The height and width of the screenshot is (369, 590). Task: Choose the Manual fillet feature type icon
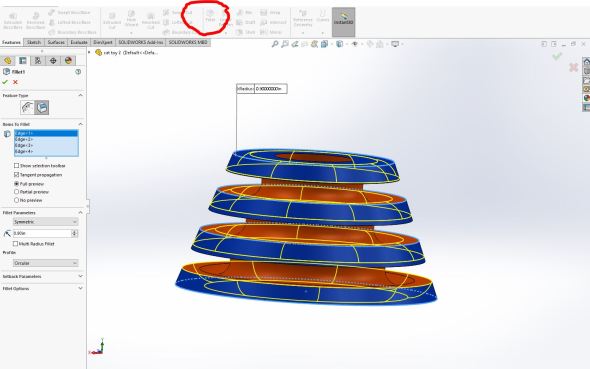[x=27, y=108]
